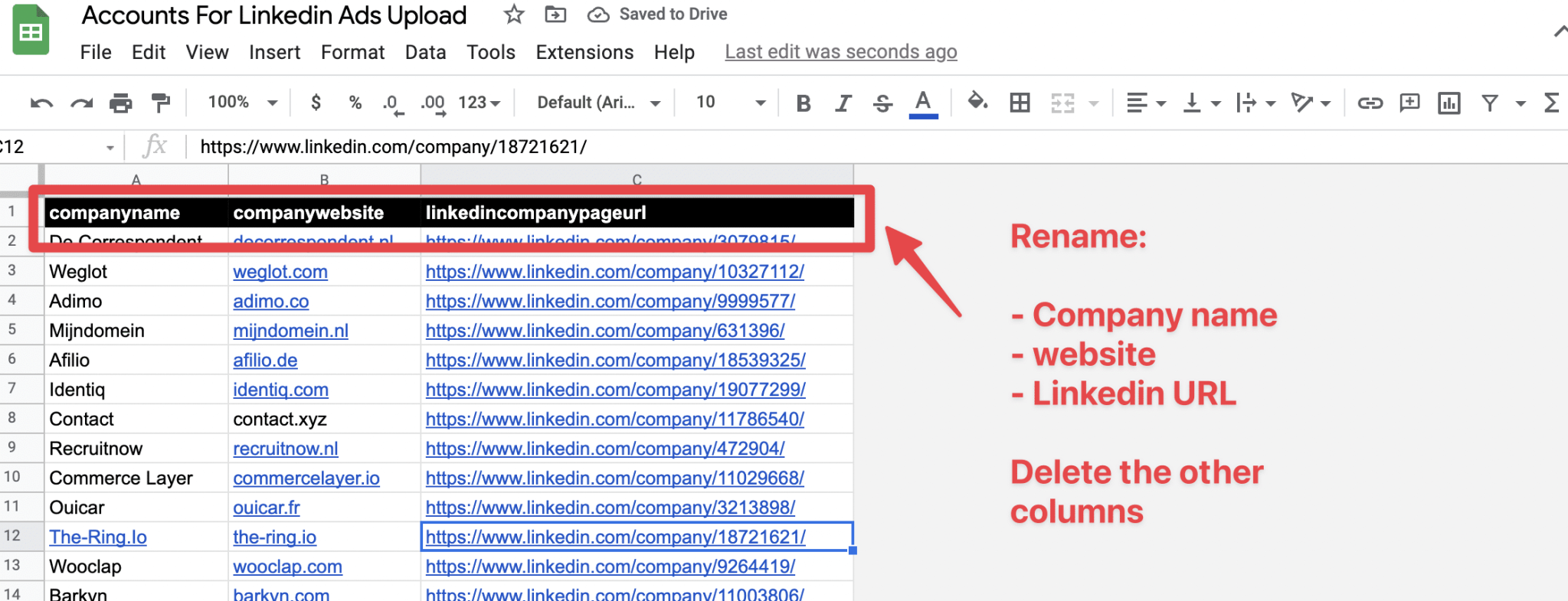
Task: Open the LinkedIn company 472904 URL
Action: [605, 449]
